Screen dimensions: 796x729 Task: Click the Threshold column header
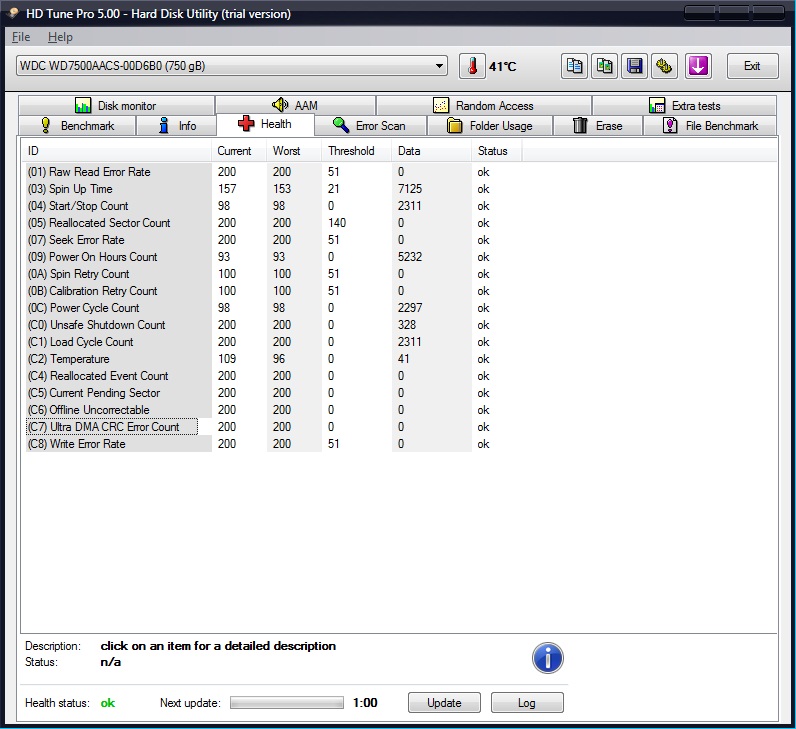click(x=350, y=151)
